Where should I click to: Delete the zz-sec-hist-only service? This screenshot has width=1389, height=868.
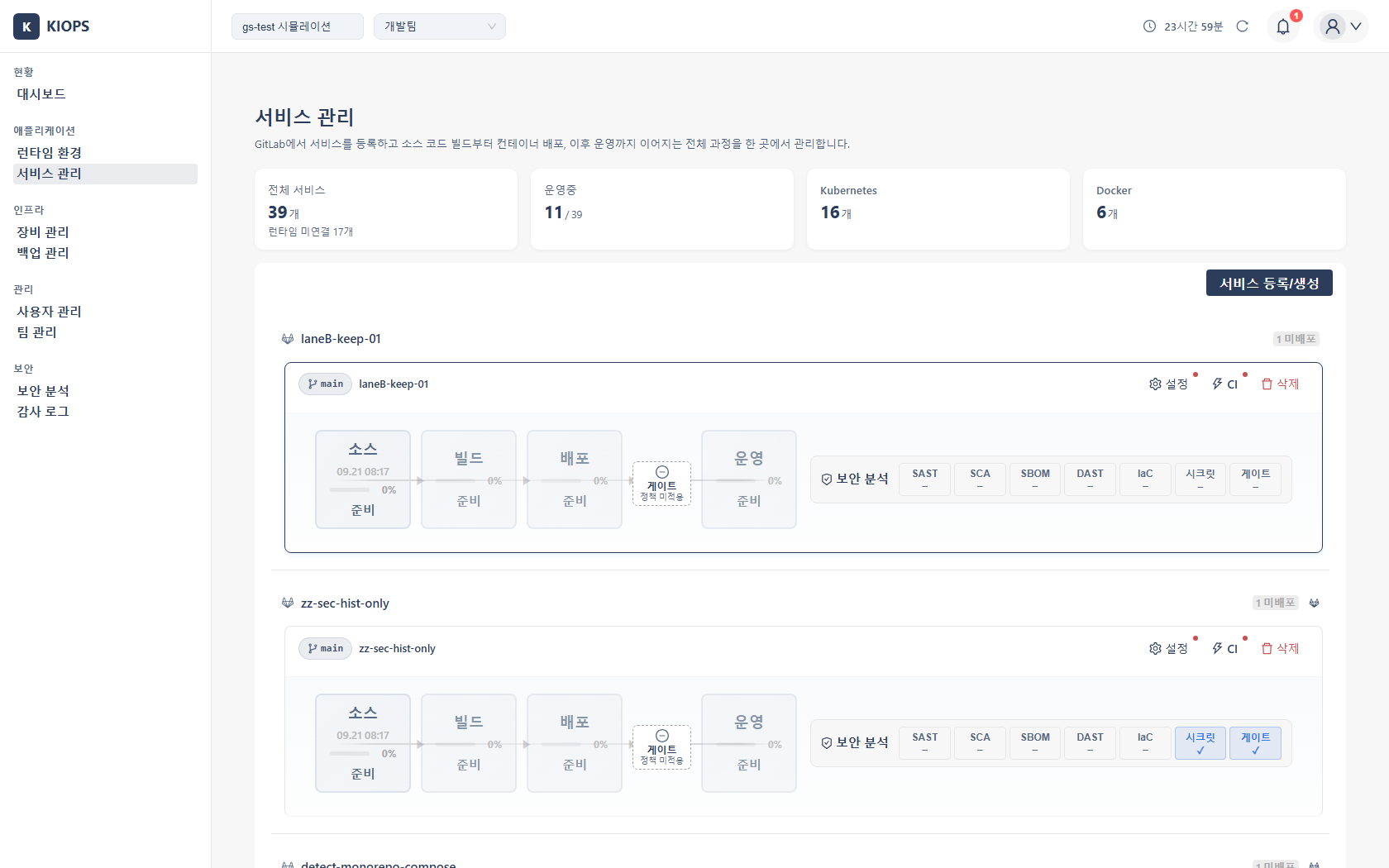point(1280,649)
